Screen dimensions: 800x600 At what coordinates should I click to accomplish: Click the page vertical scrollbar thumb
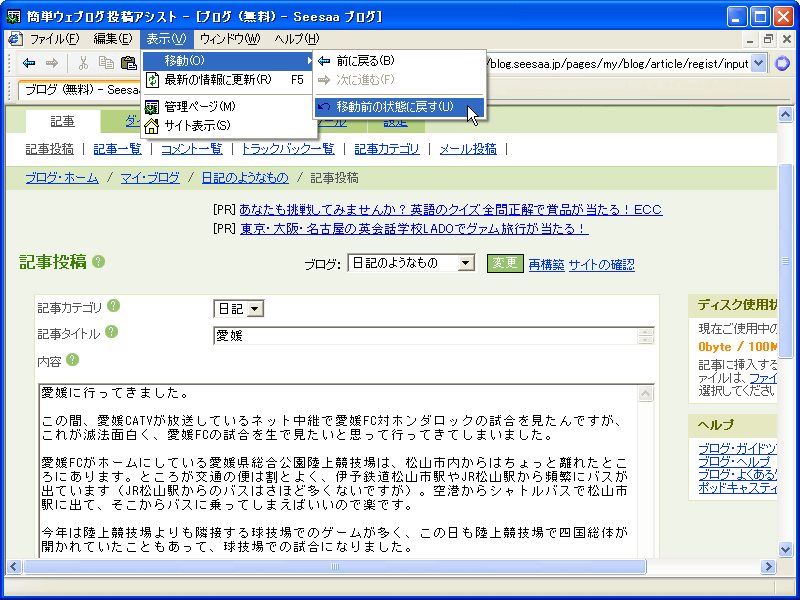pos(785,261)
